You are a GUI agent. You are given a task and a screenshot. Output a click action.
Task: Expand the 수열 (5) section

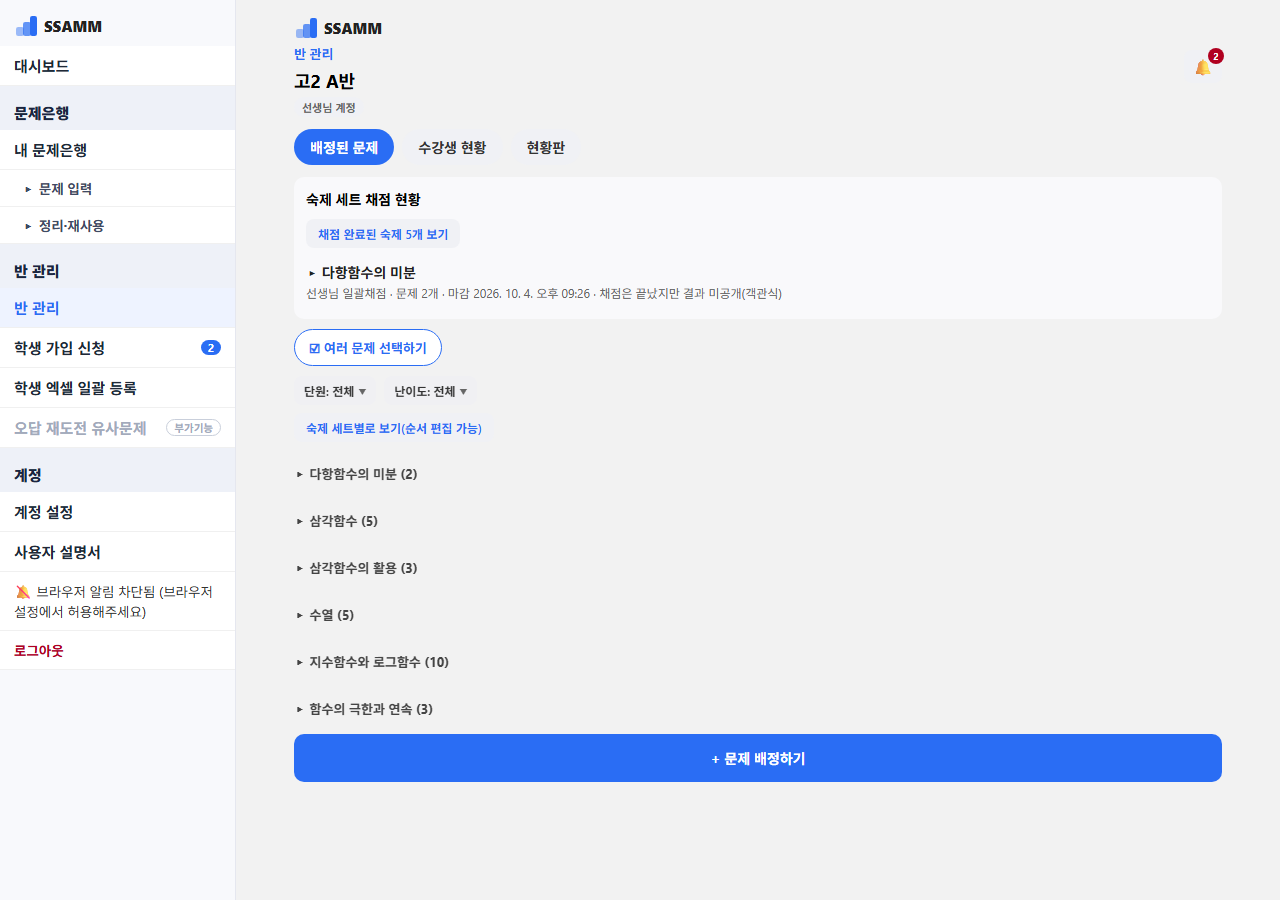[x=325, y=615]
